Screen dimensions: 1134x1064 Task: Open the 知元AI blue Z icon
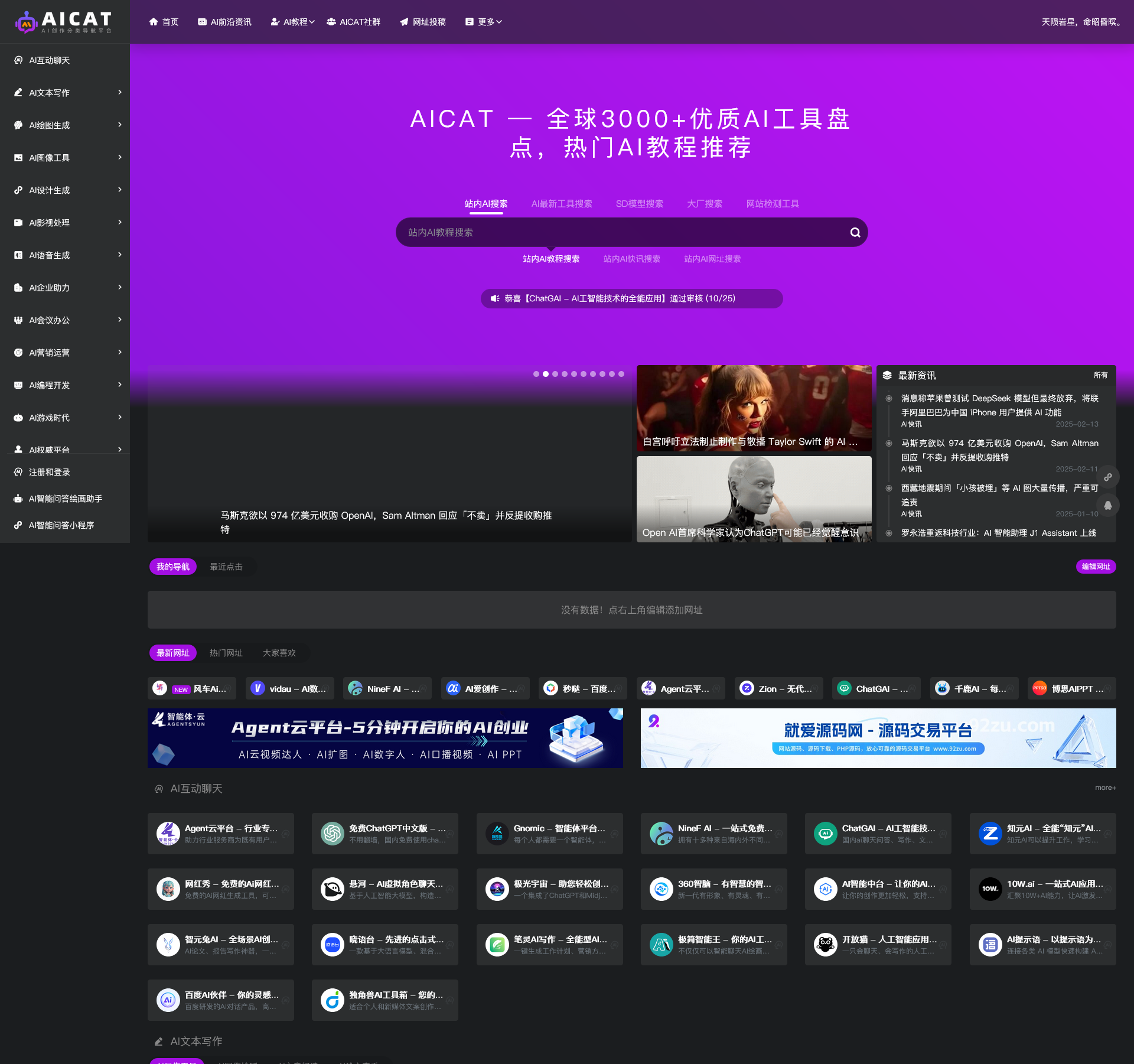(x=990, y=834)
